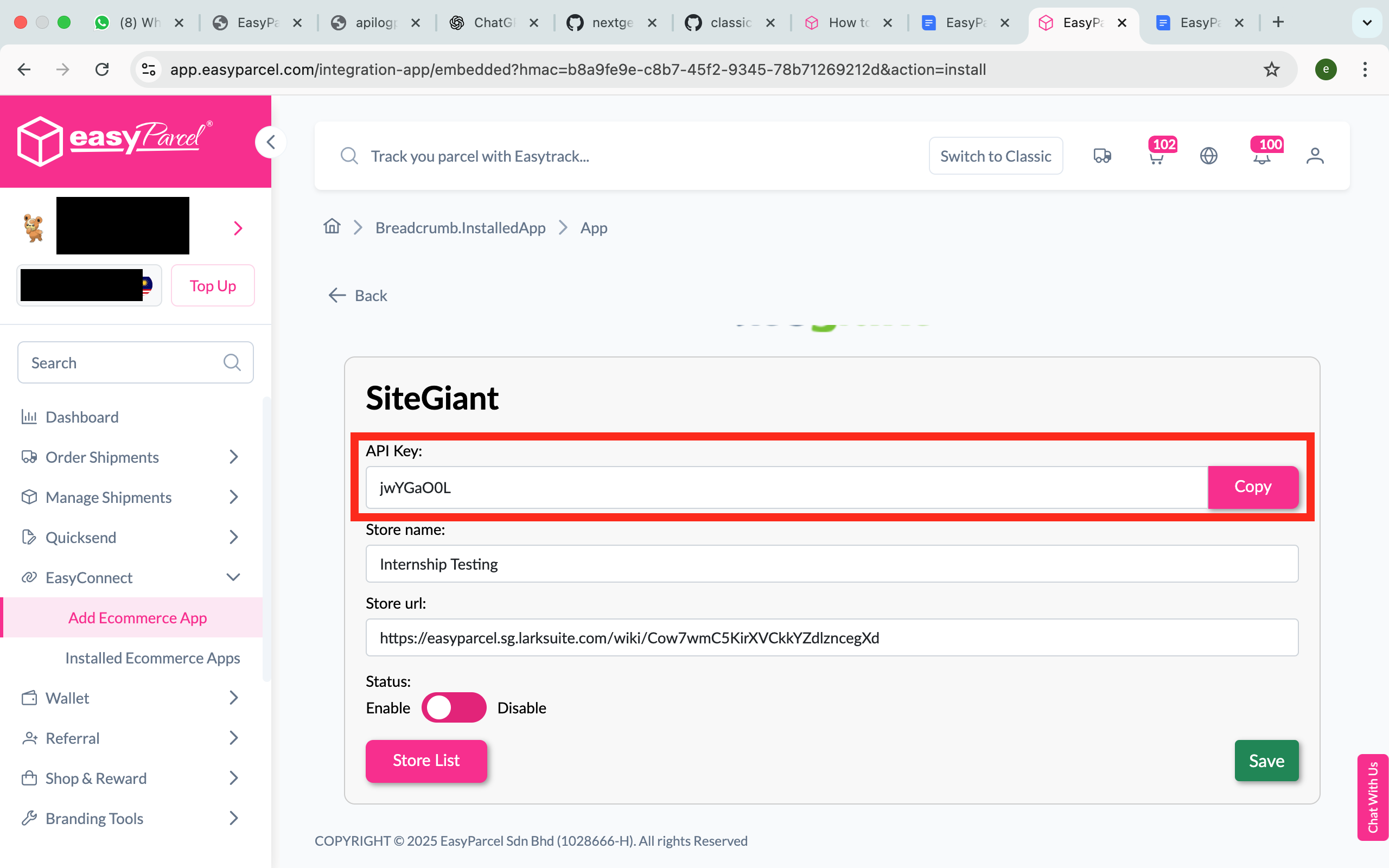
Task: Click the Store url field
Action: point(832,637)
